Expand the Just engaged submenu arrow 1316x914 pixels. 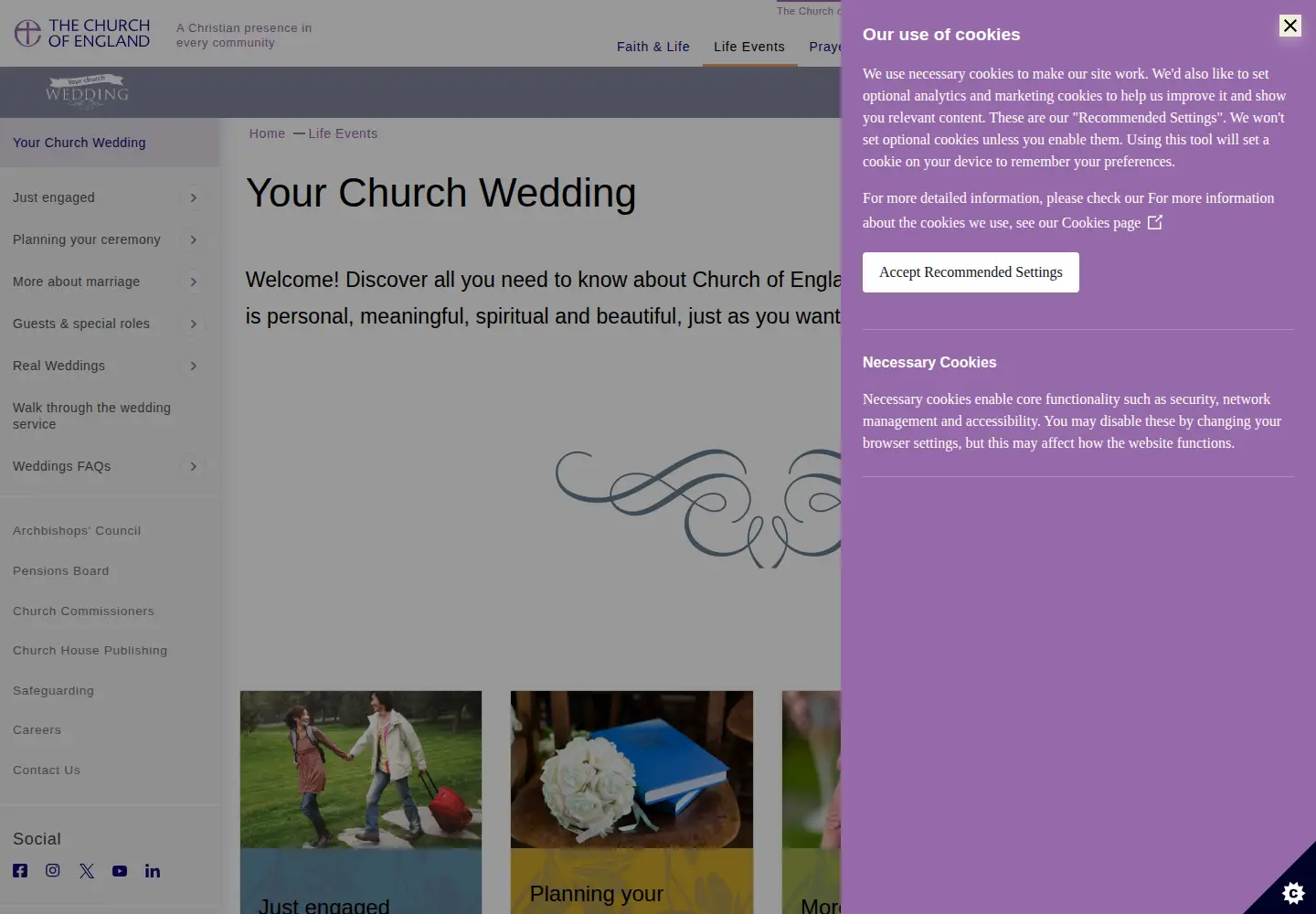pos(193,197)
